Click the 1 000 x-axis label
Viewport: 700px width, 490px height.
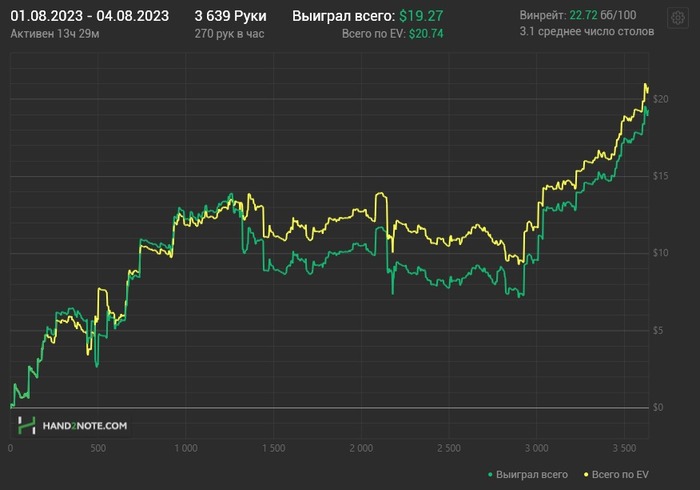click(186, 448)
